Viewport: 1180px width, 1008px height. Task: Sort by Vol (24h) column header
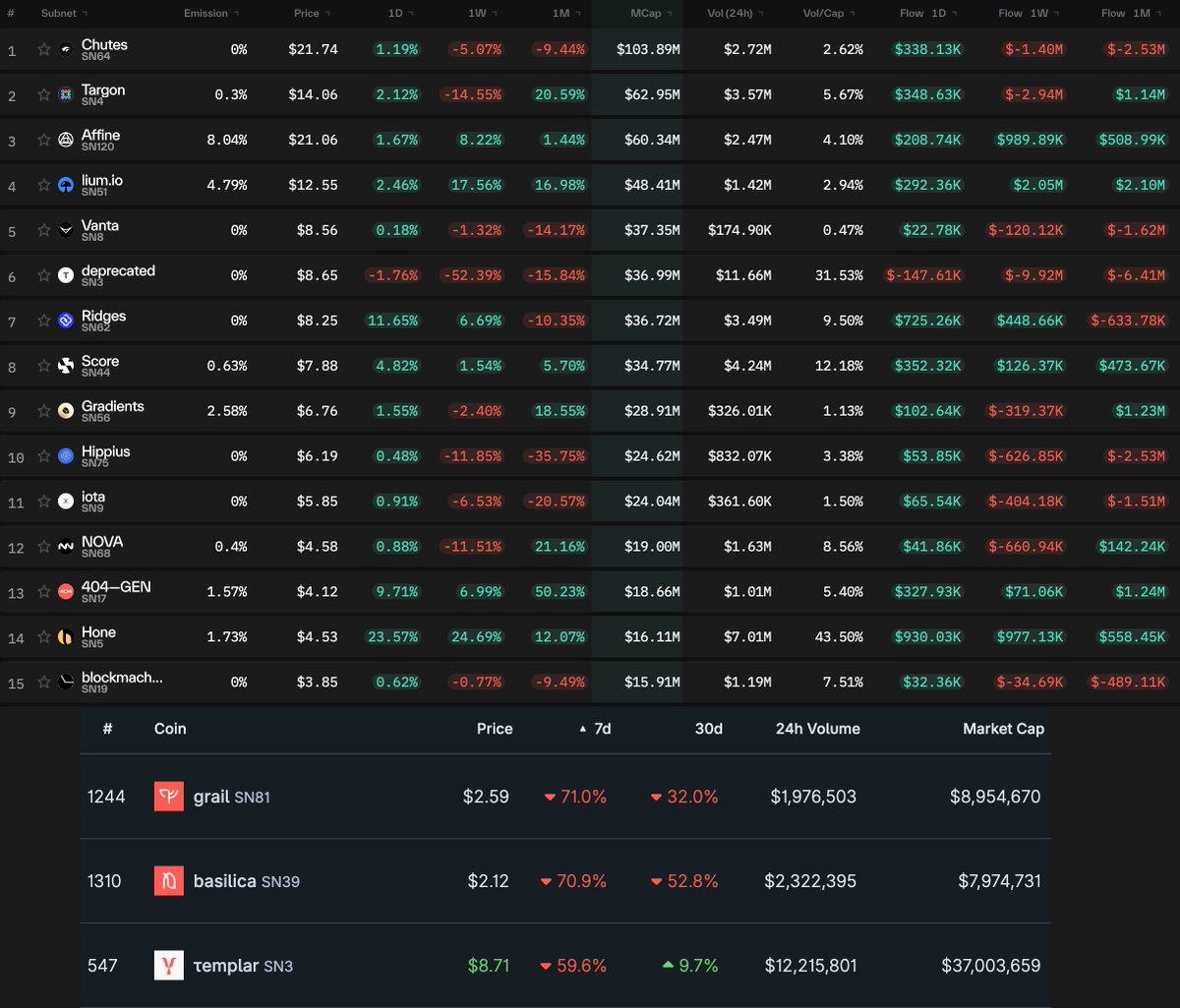coord(733,14)
